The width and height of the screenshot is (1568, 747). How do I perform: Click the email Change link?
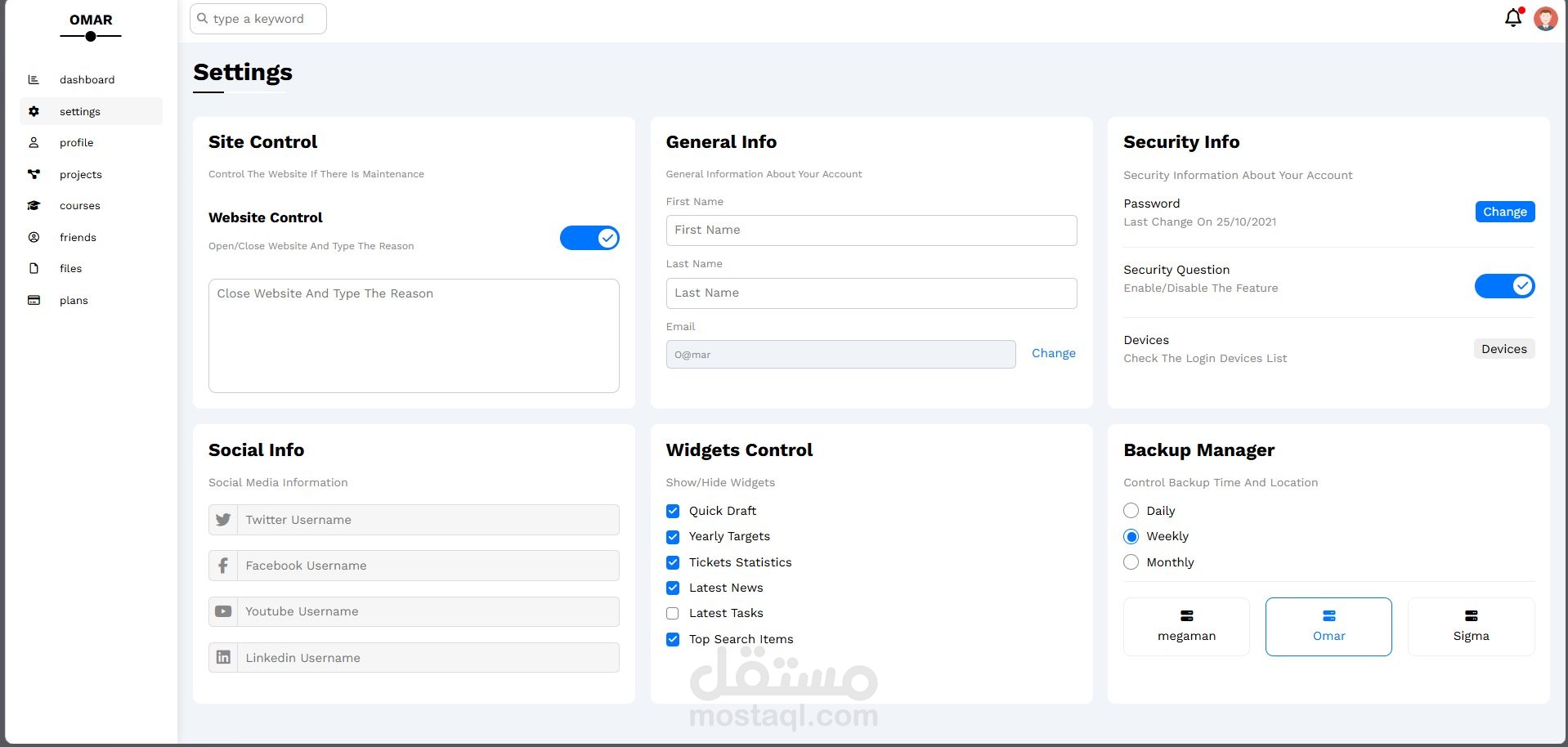click(x=1054, y=353)
